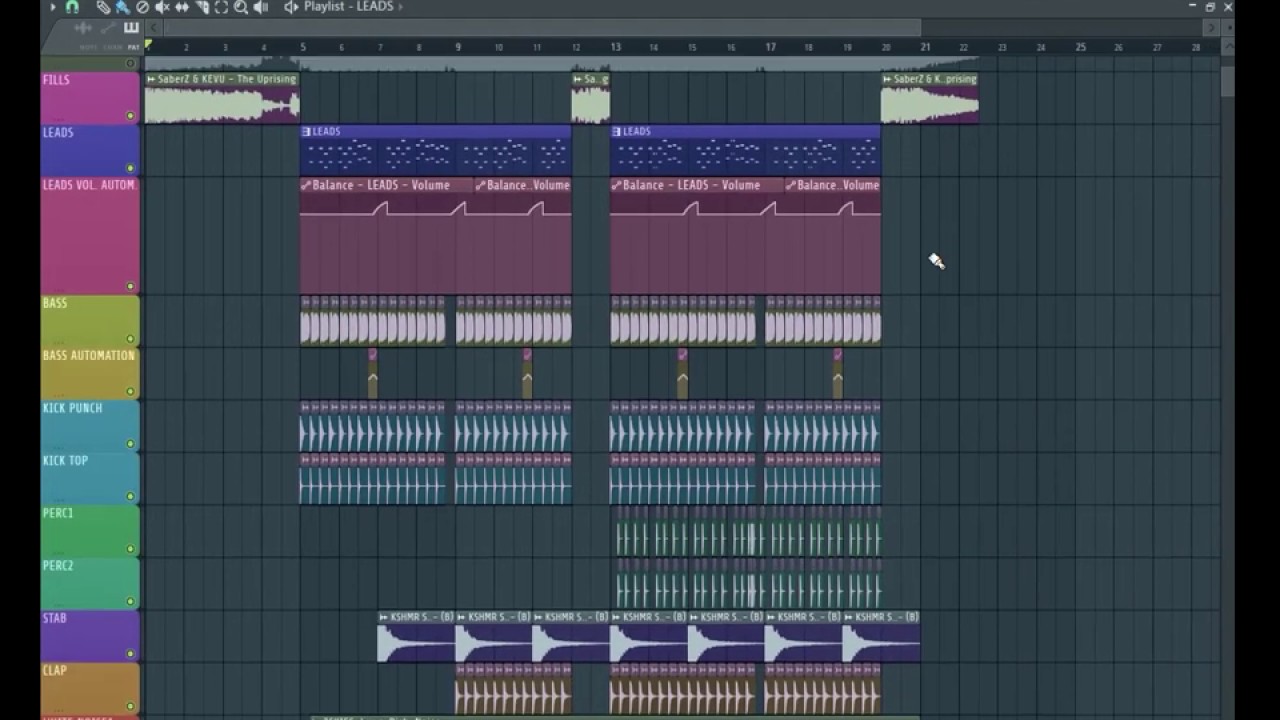The height and width of the screenshot is (720, 1280).
Task: Select the Playback speaker tool
Action: click(261, 7)
